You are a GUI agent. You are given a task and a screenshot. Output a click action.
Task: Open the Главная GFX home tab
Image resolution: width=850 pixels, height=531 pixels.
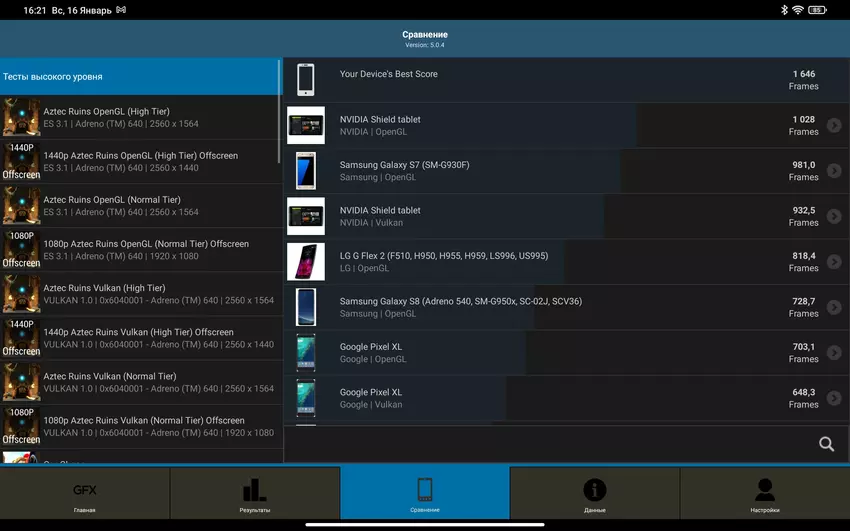point(85,494)
